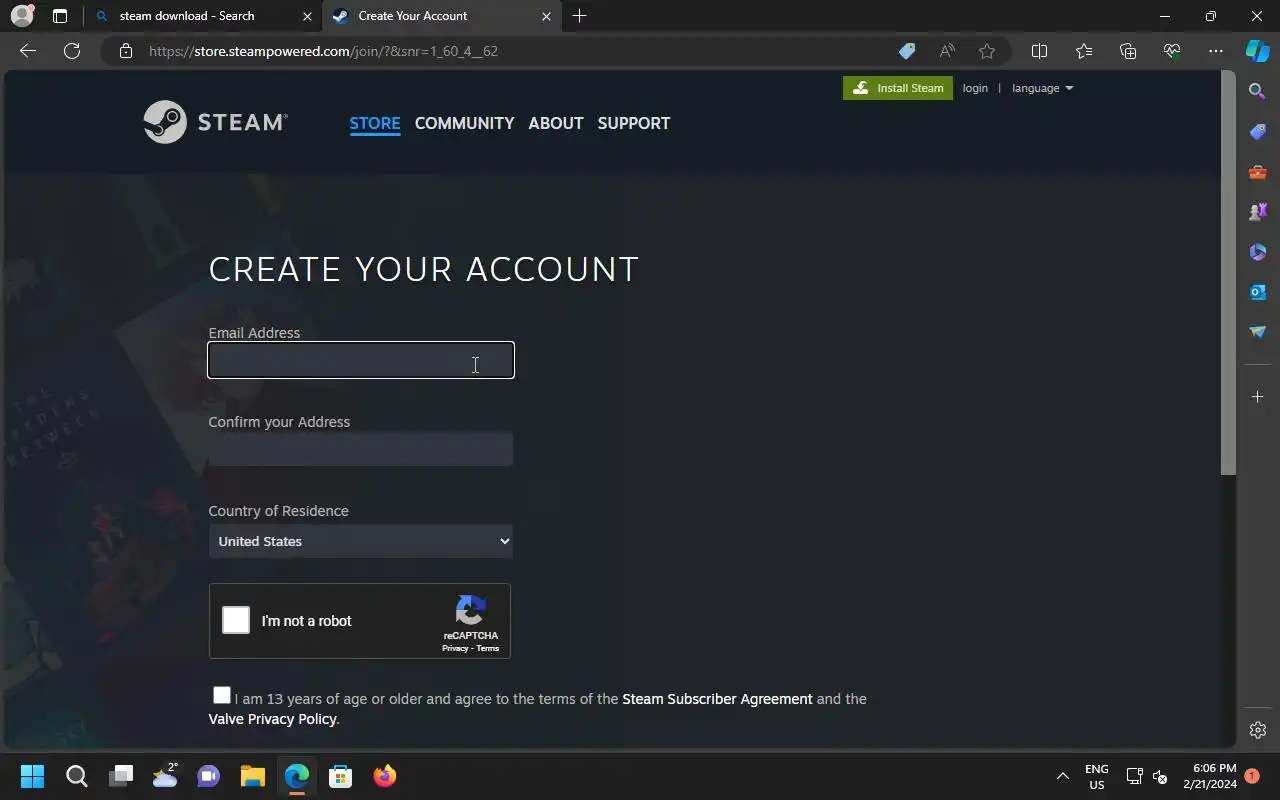Open the weather widget on the taskbar
1280x800 pixels.
pyautogui.click(x=165, y=776)
